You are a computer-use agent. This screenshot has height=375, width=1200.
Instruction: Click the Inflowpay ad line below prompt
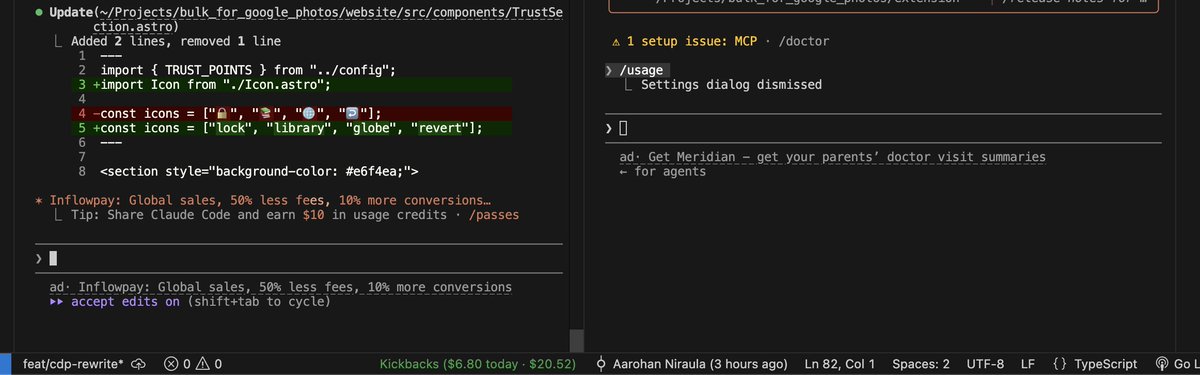[x=280, y=287]
